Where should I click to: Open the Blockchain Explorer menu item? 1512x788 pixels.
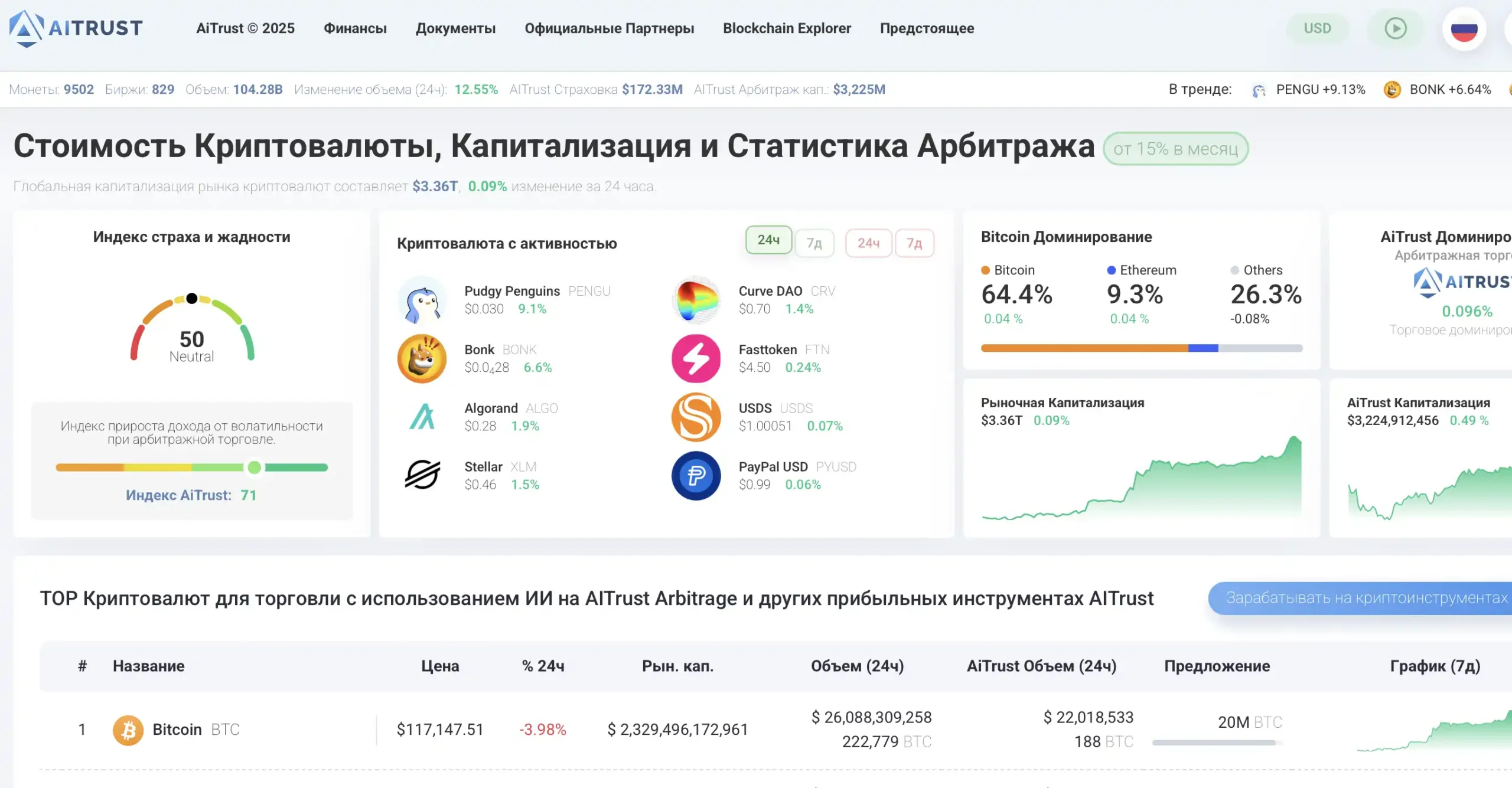click(x=787, y=28)
